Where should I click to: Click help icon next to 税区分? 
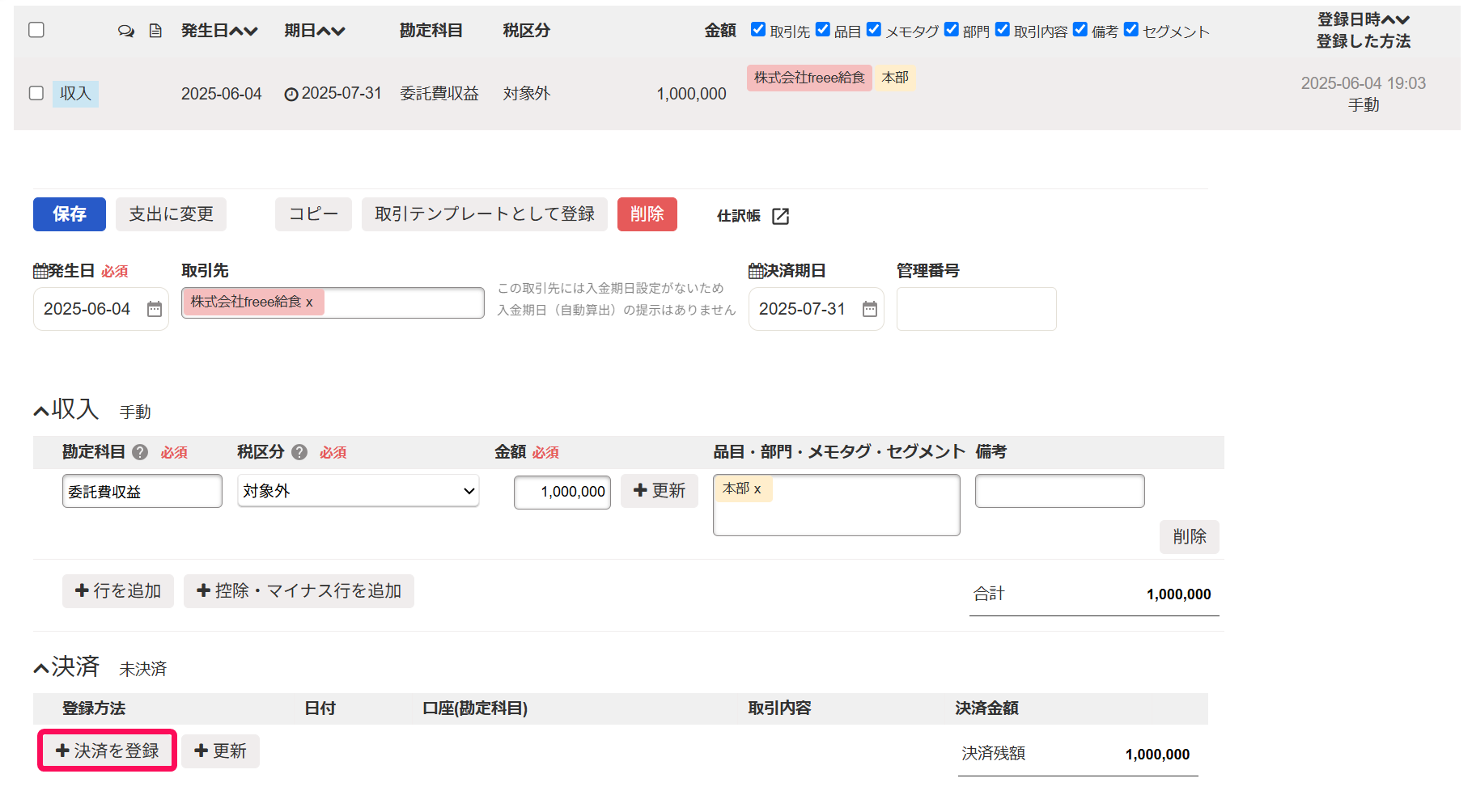(x=299, y=452)
